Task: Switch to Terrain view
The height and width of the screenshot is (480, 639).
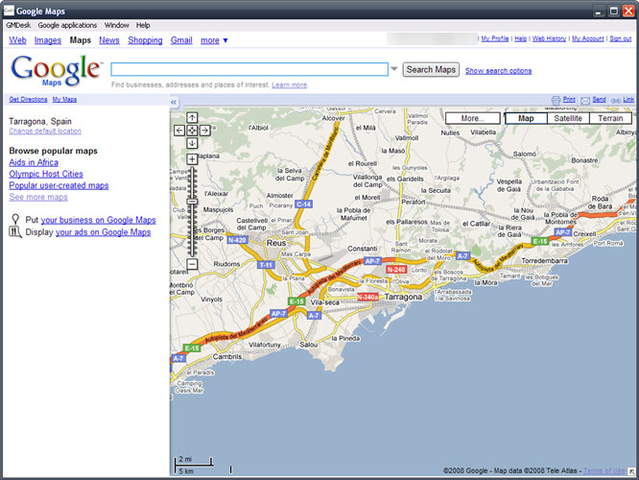Action: tap(610, 118)
